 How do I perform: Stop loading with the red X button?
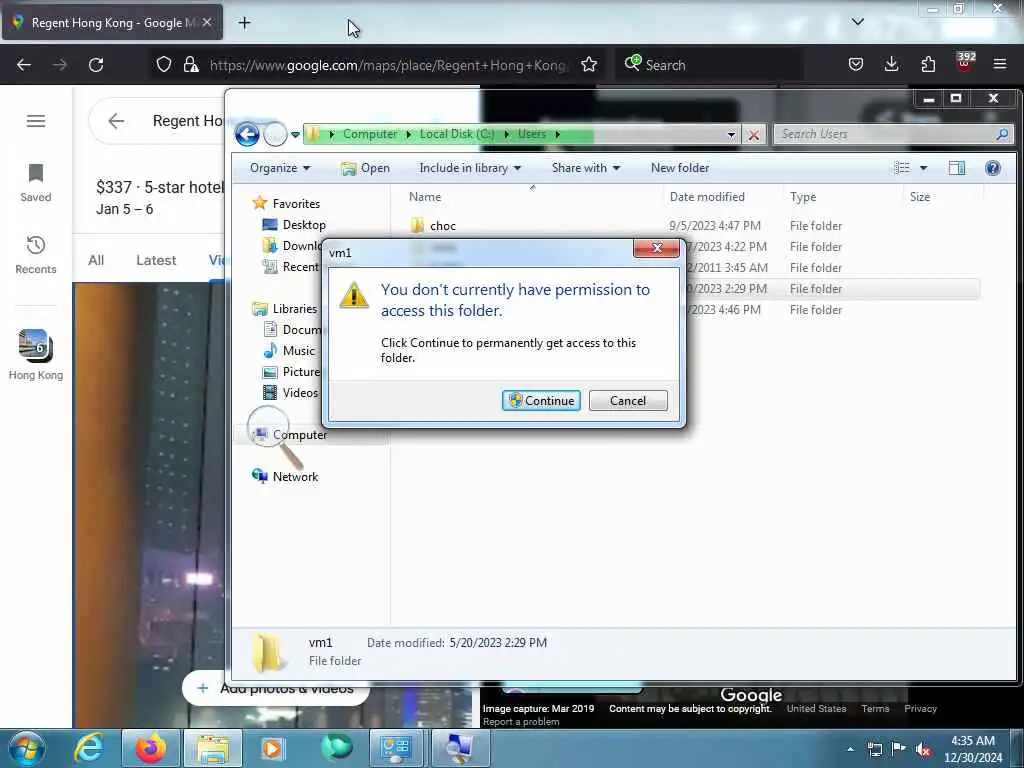[754, 135]
